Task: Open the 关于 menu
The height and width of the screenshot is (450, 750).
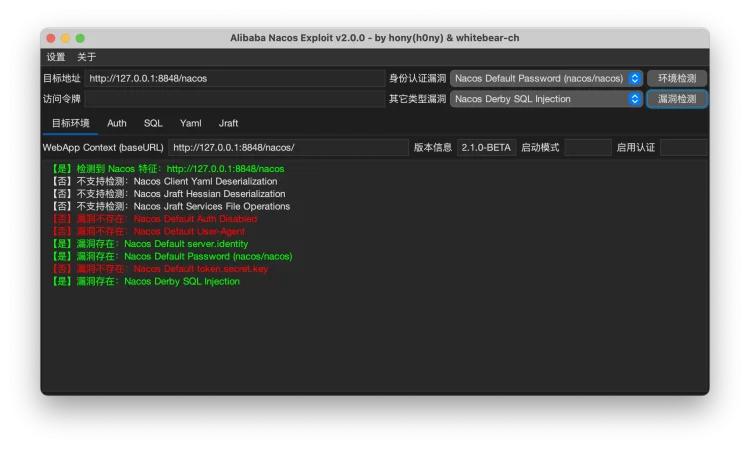Action: (87, 57)
